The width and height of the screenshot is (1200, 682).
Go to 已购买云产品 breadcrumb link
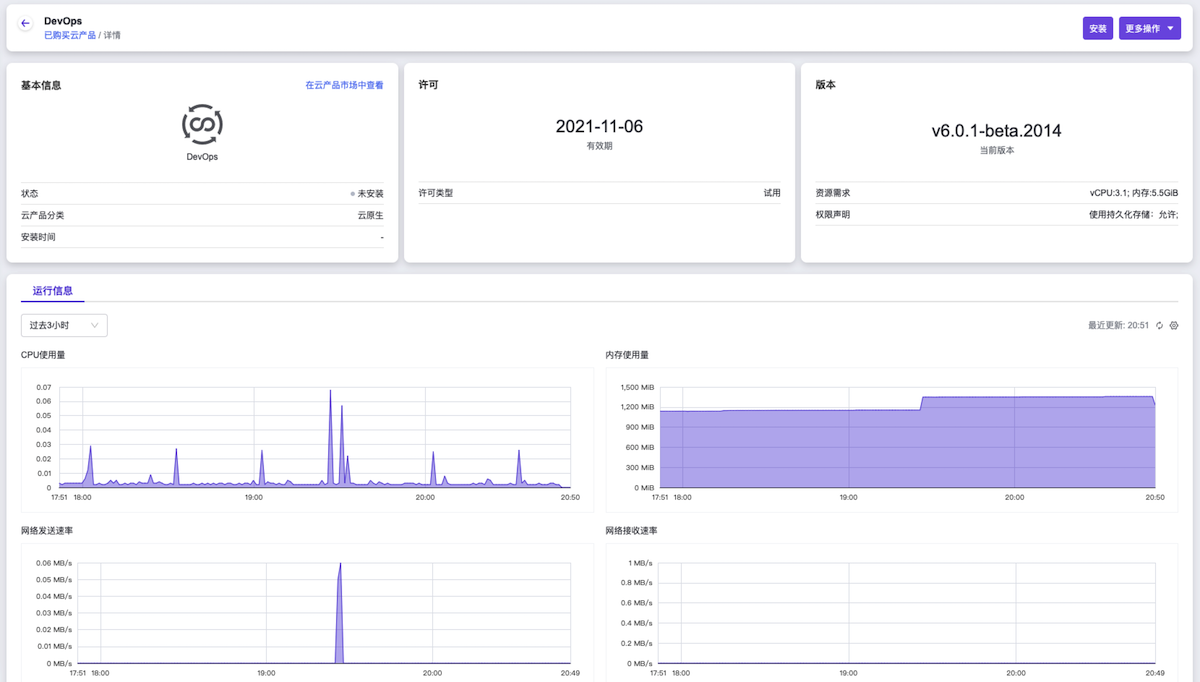70,35
